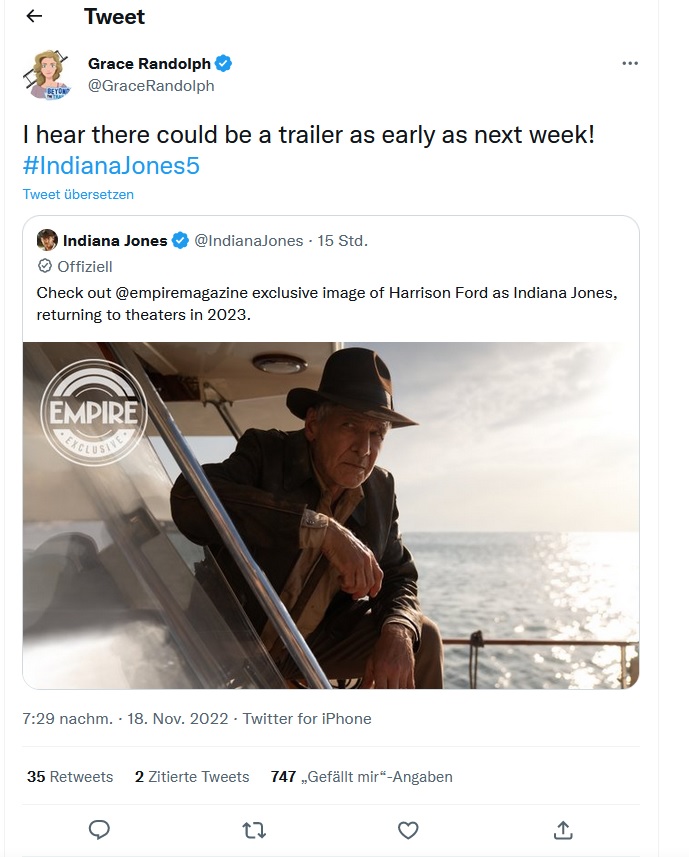This screenshot has height=857, width=689.
Task: View the 2 Zitierte Tweets
Action: [x=192, y=776]
